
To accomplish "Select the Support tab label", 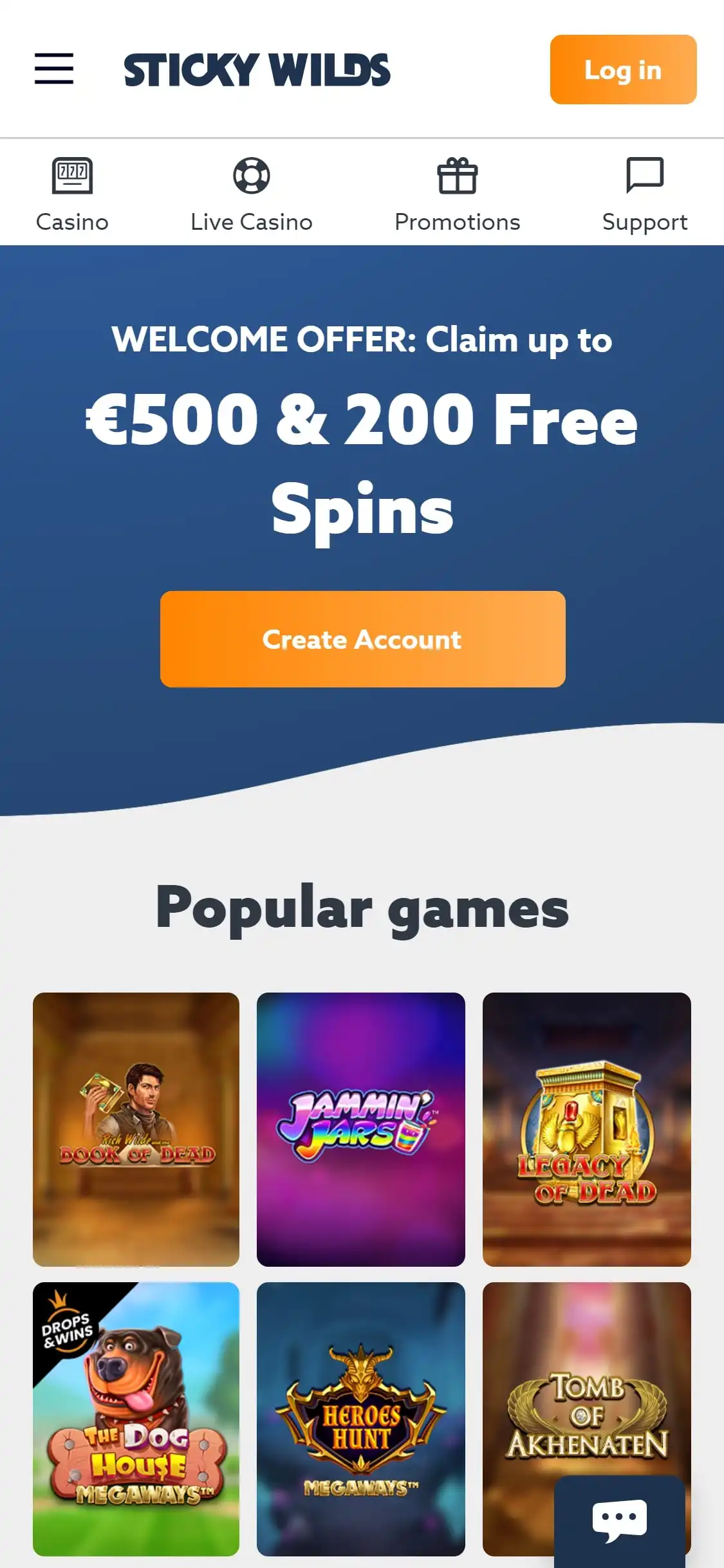I will [x=645, y=223].
